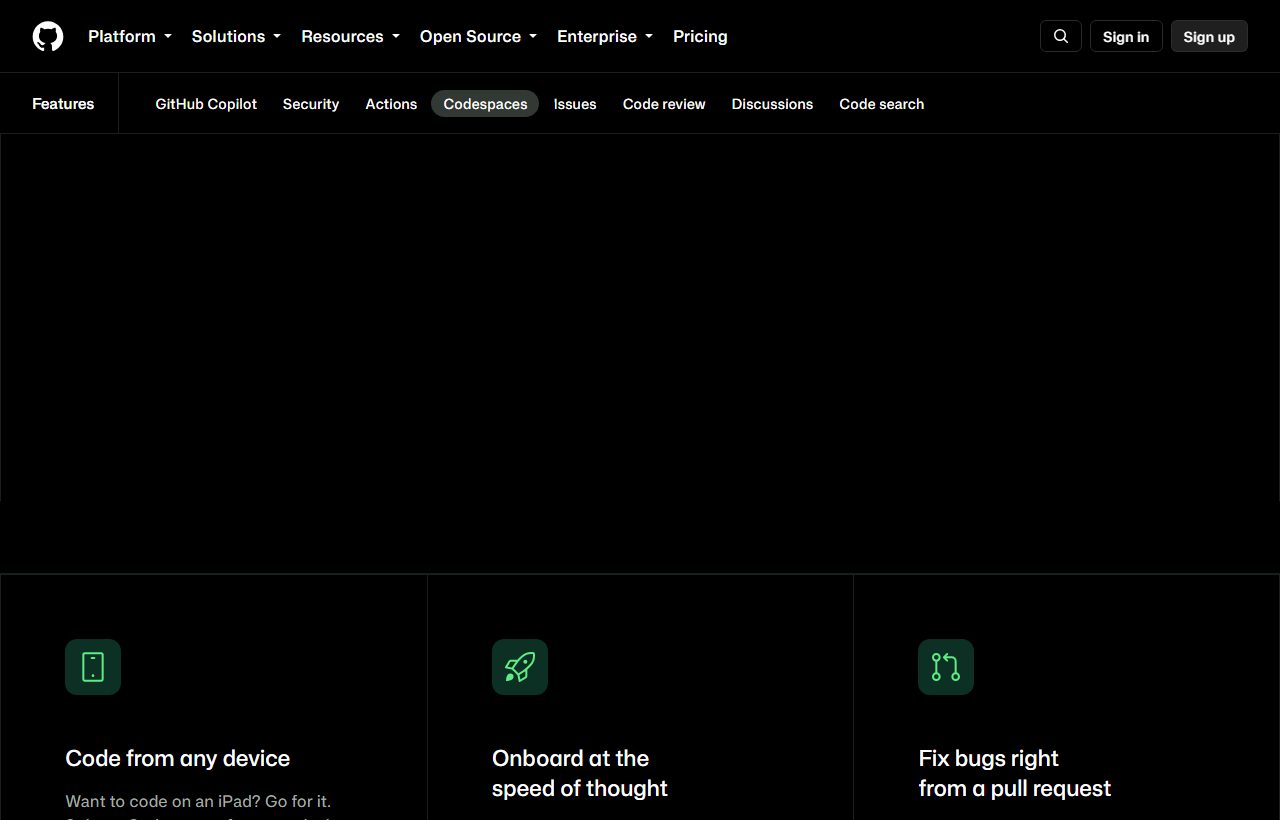Click the pull request icon above Fix bugs
Viewport: 1280px width, 820px height.
(946, 667)
